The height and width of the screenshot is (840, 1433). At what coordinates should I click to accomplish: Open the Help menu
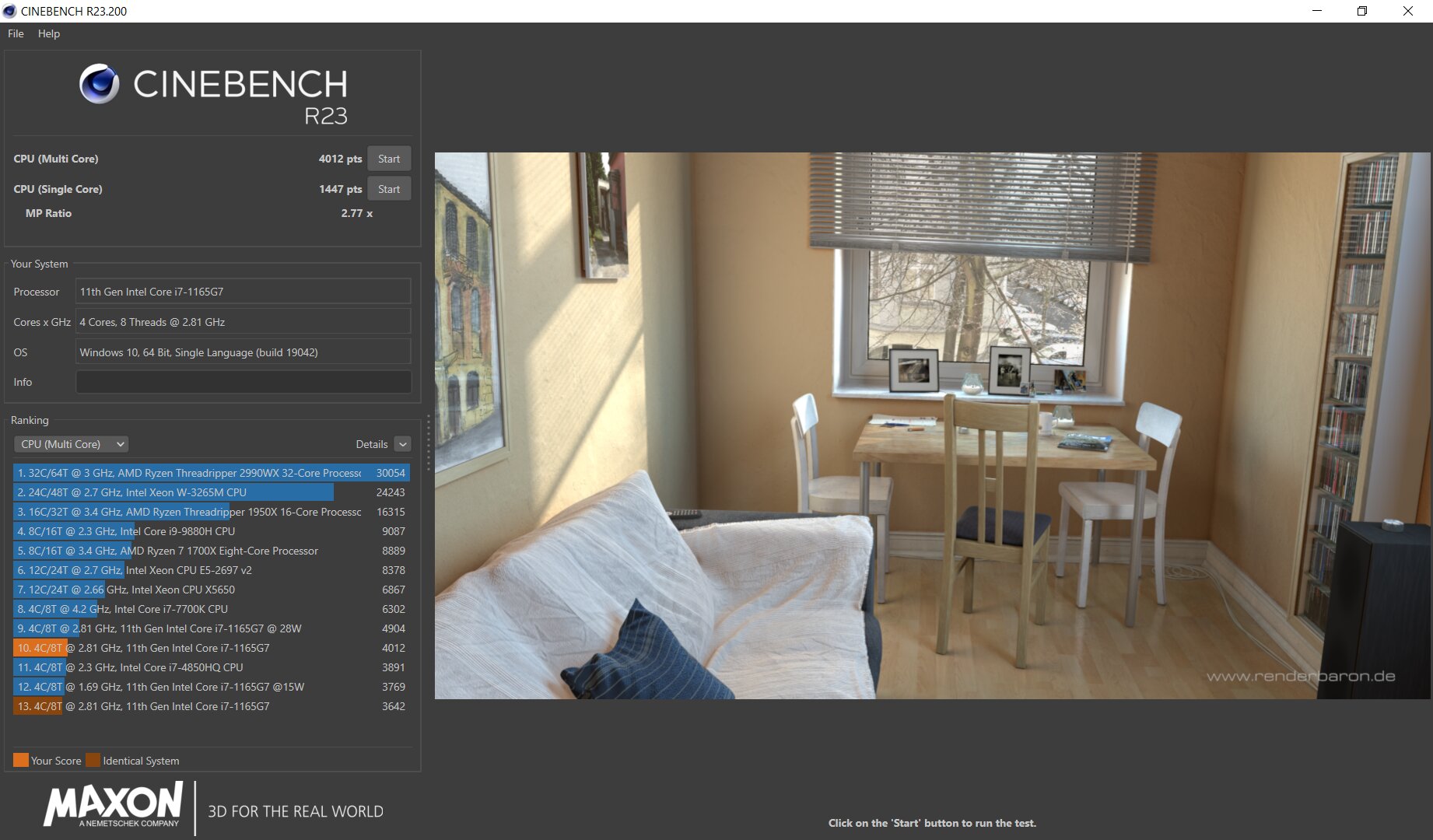pyautogui.click(x=49, y=33)
